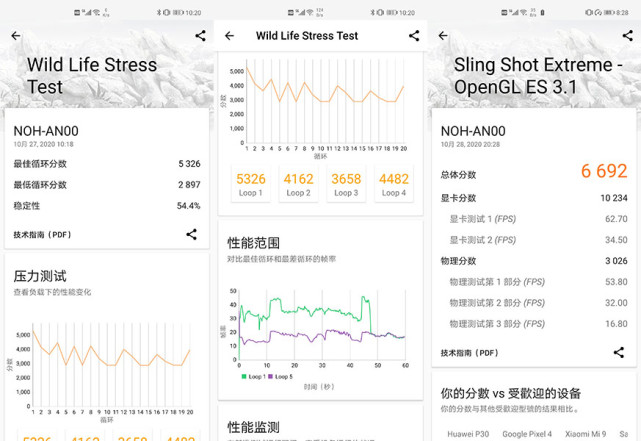This screenshot has height=441, width=641.
Task: Share the NOH-AN00 Wild Life result card
Action: [x=191, y=234]
